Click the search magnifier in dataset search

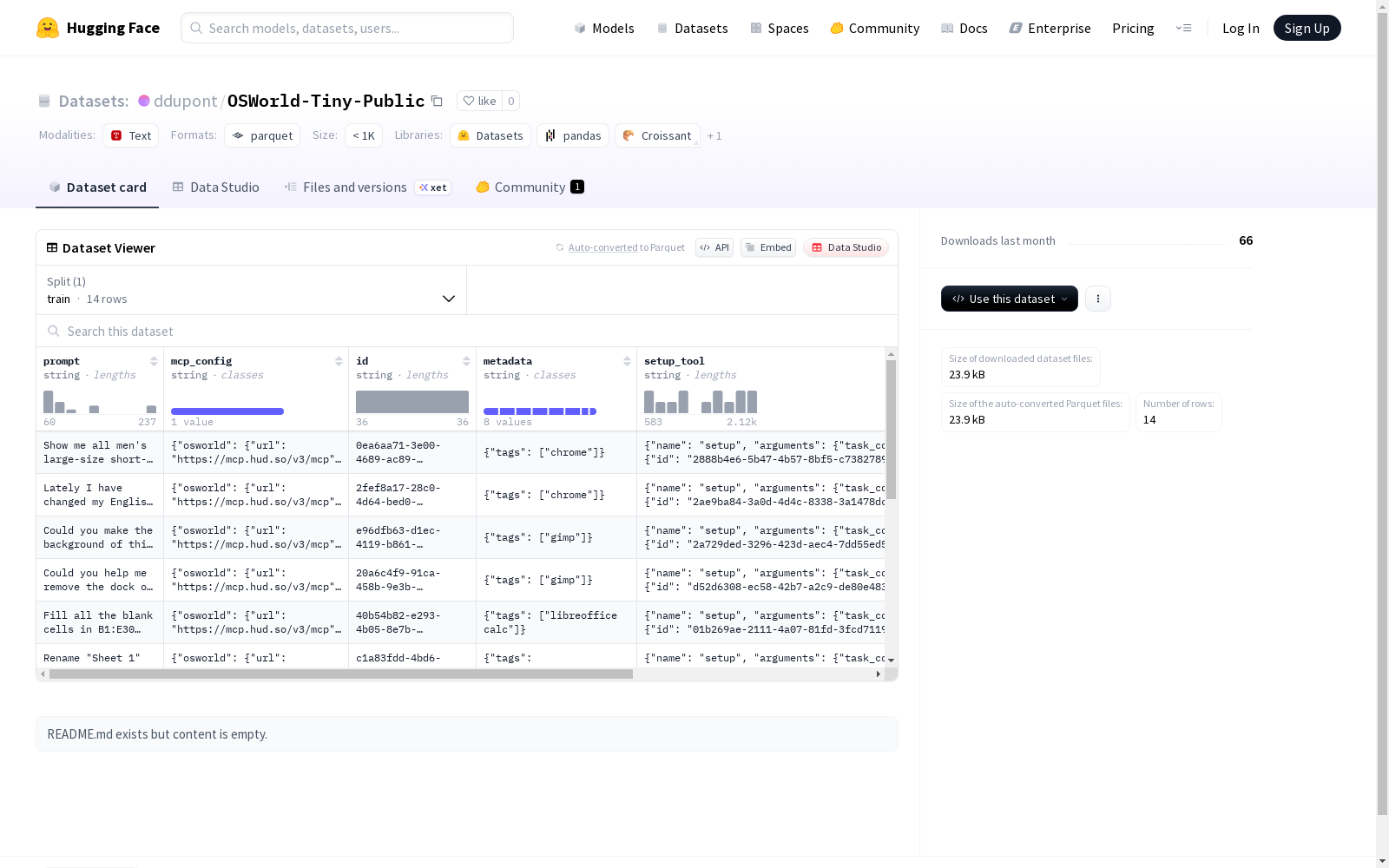click(x=54, y=331)
